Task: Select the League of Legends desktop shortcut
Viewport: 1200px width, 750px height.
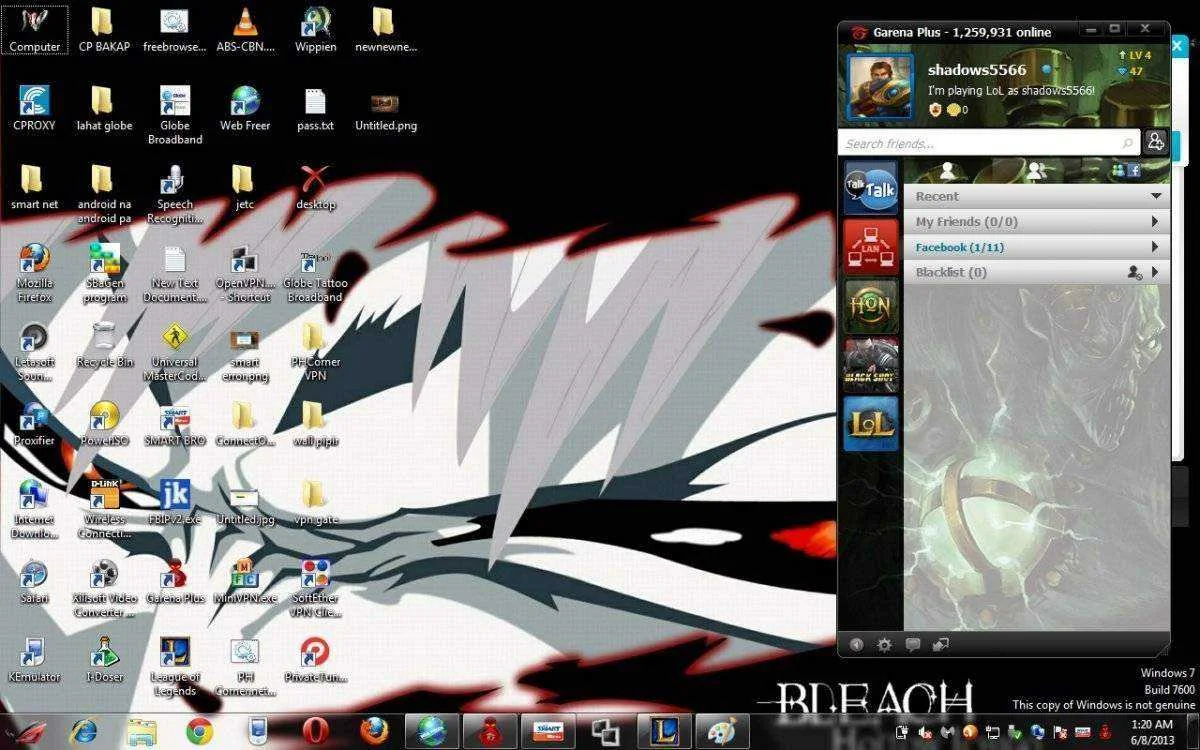Action: (175, 666)
